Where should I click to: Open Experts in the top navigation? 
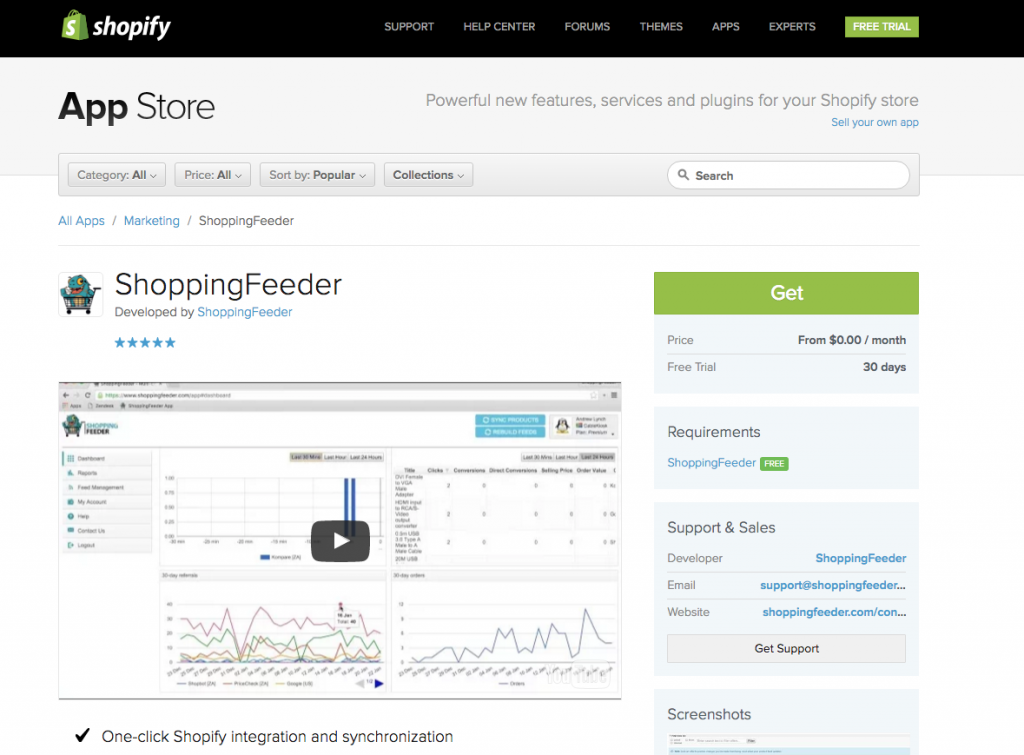point(792,27)
